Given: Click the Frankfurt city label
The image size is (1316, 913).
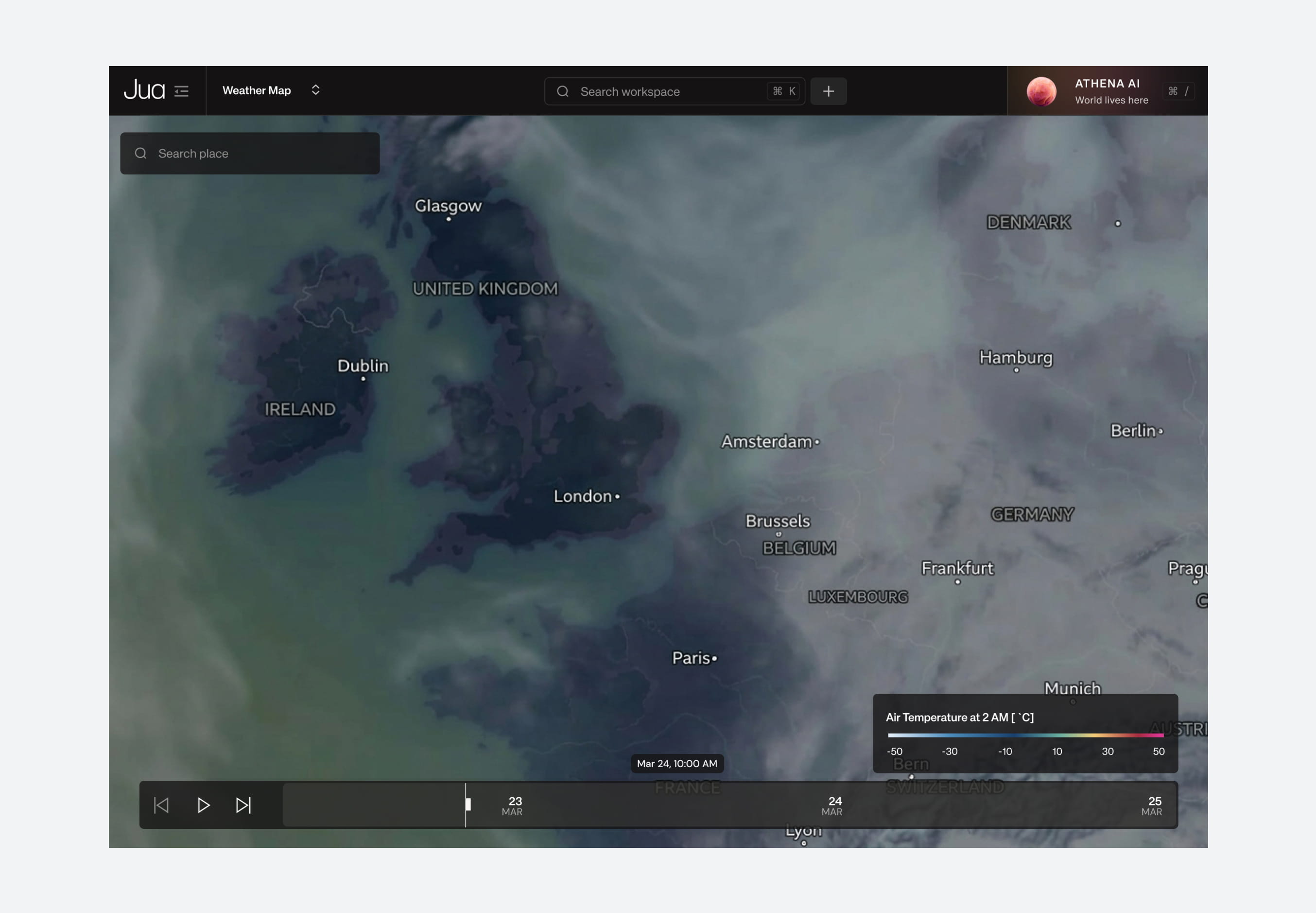Looking at the screenshot, I should (x=957, y=568).
